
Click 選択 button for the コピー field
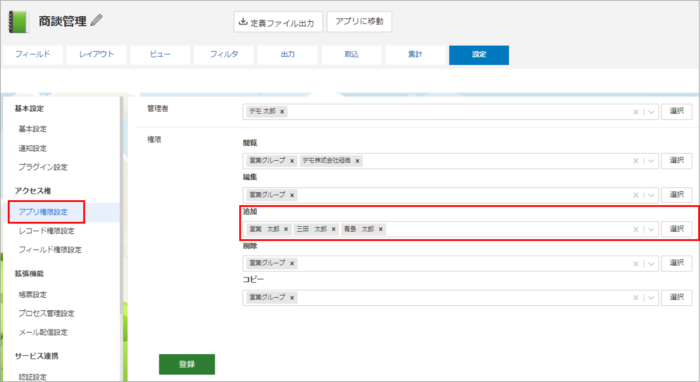point(677,297)
